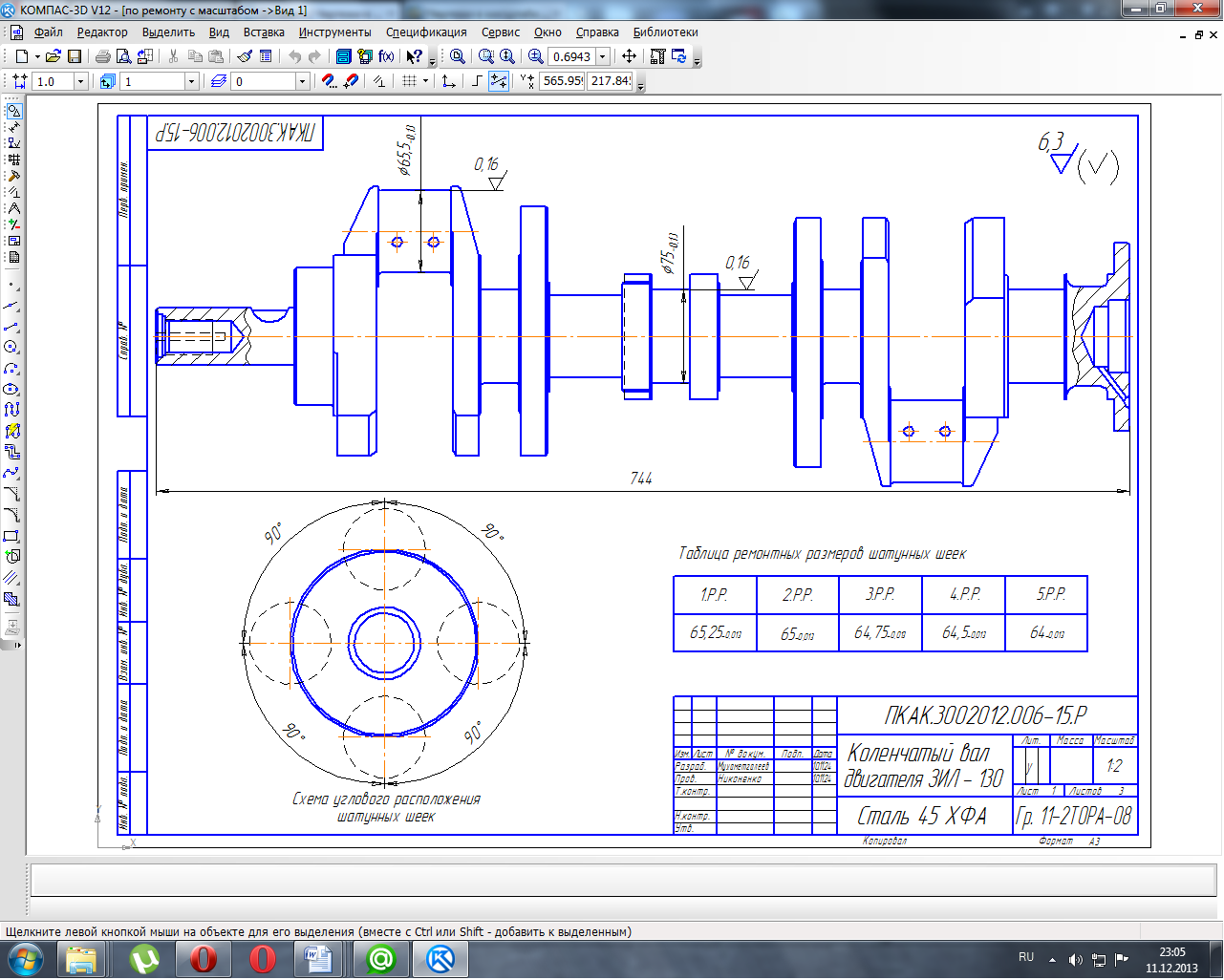Click the RU language indicator in the tray
This screenshot has height=980, width=1224.
pos(1026,956)
